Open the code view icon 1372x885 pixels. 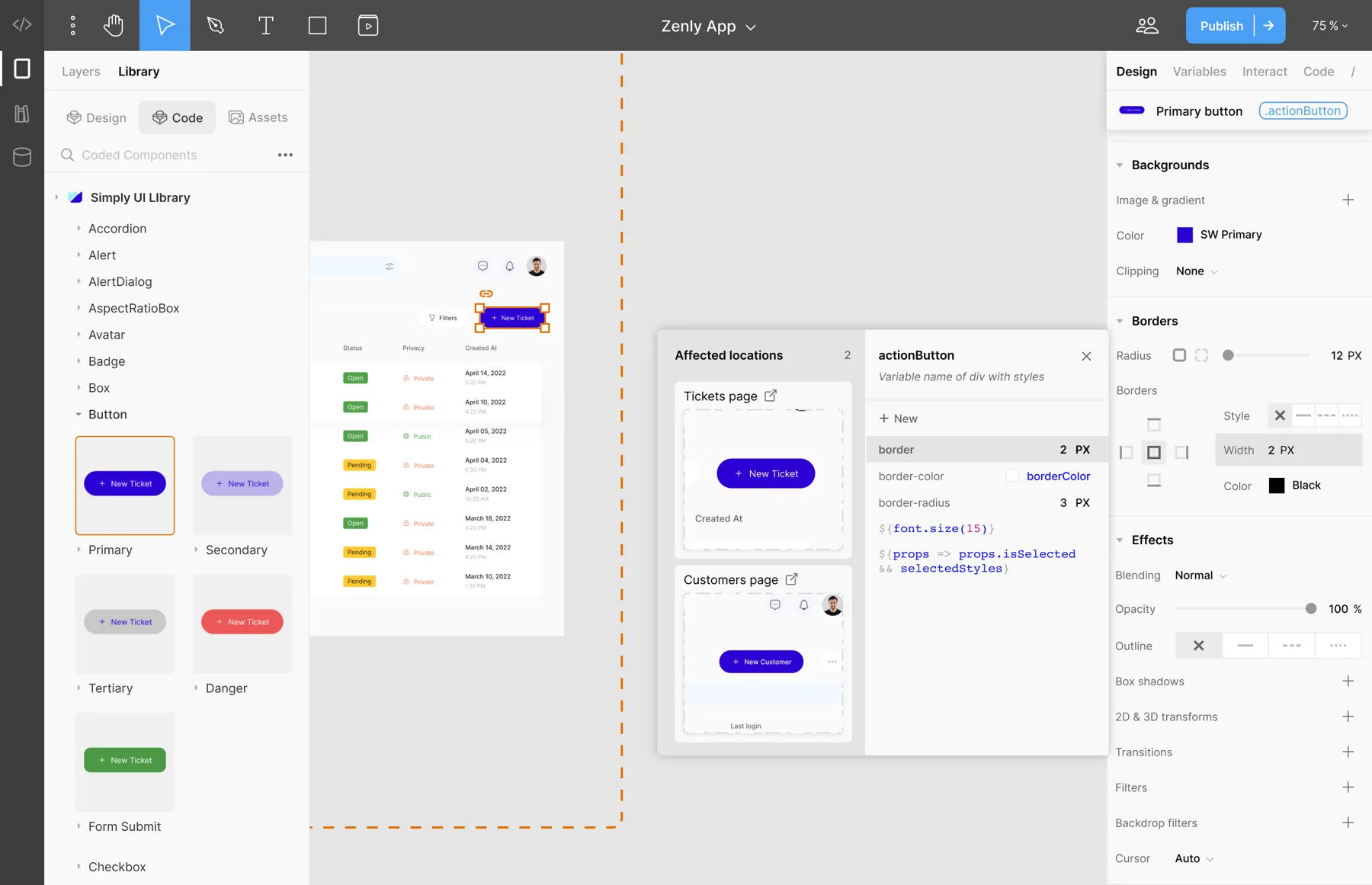coord(22,25)
